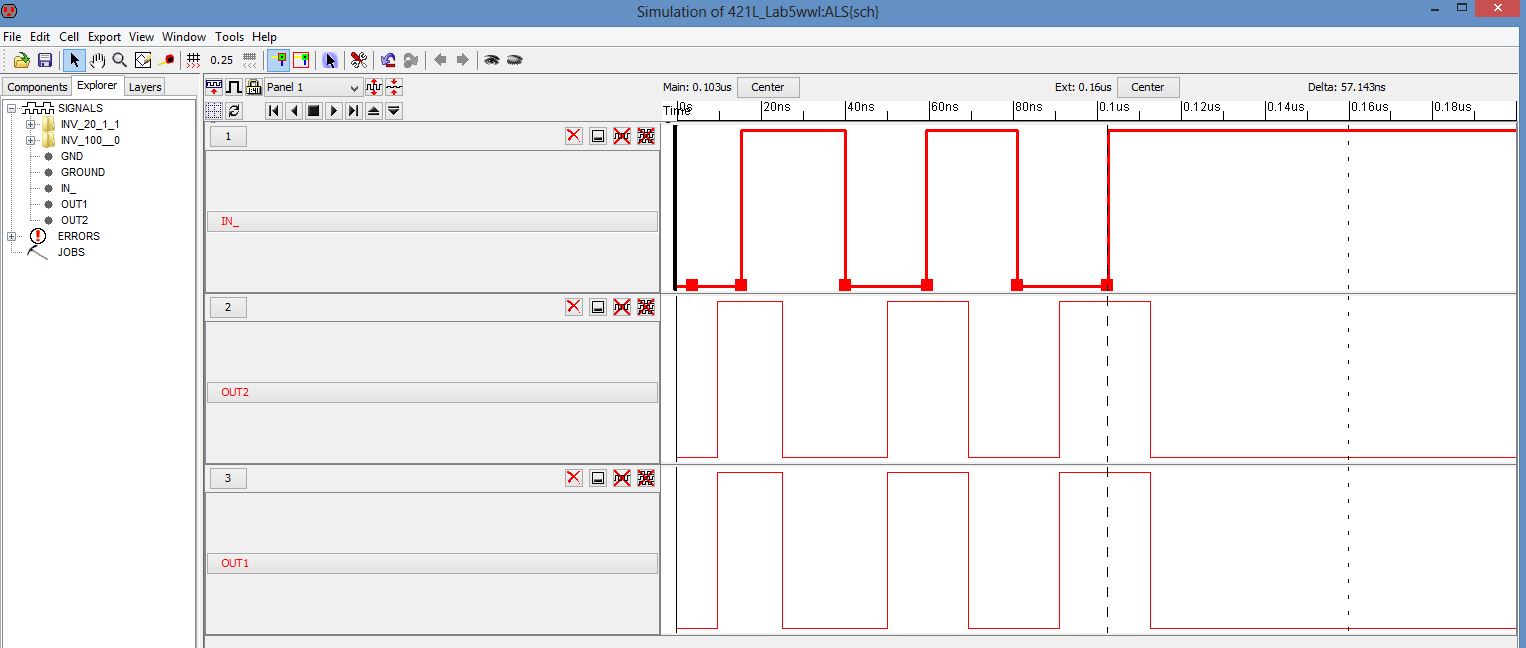Expand the ERRORS tree node
1526x648 pixels.
tap(12, 236)
